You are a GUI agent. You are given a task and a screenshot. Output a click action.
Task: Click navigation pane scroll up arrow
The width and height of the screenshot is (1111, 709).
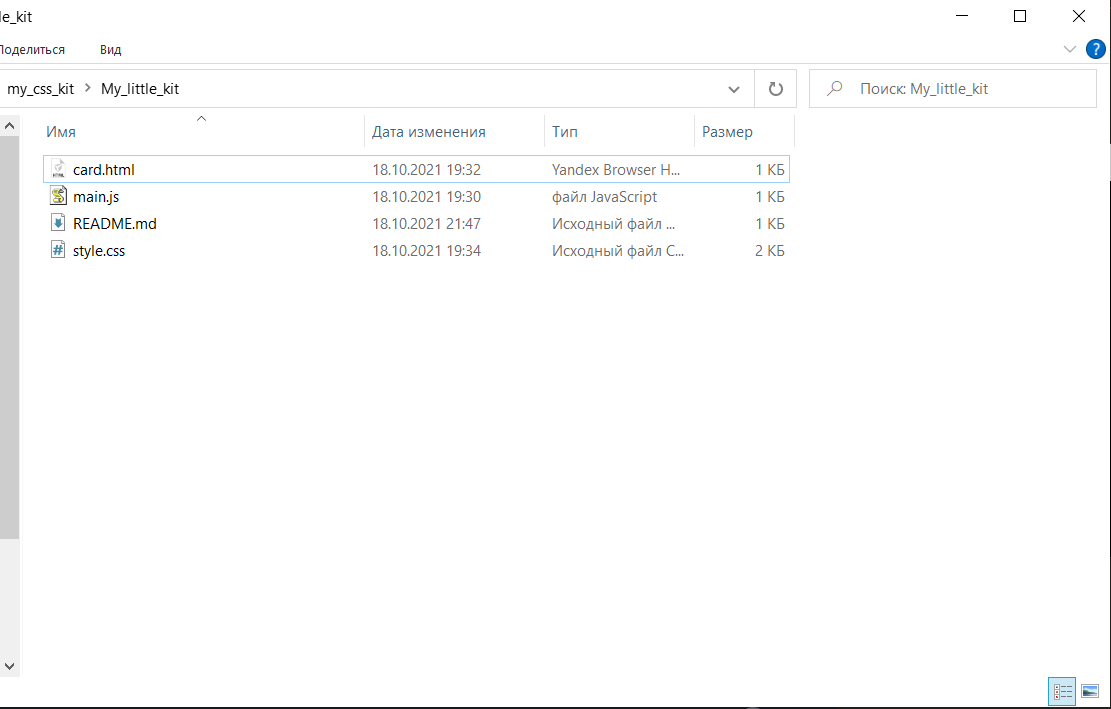point(9,126)
